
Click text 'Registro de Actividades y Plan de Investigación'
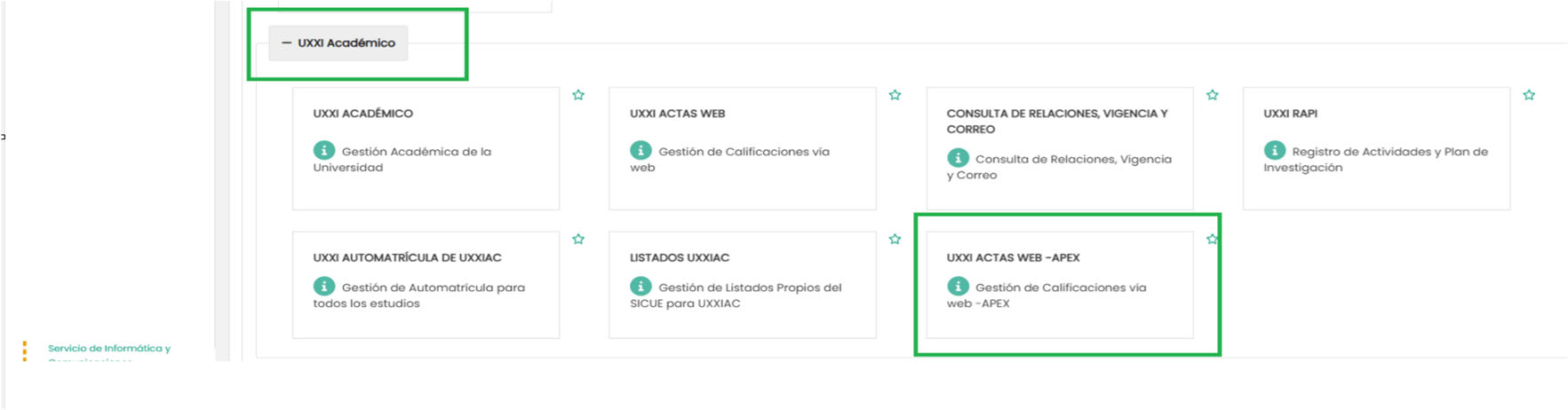point(1375,159)
